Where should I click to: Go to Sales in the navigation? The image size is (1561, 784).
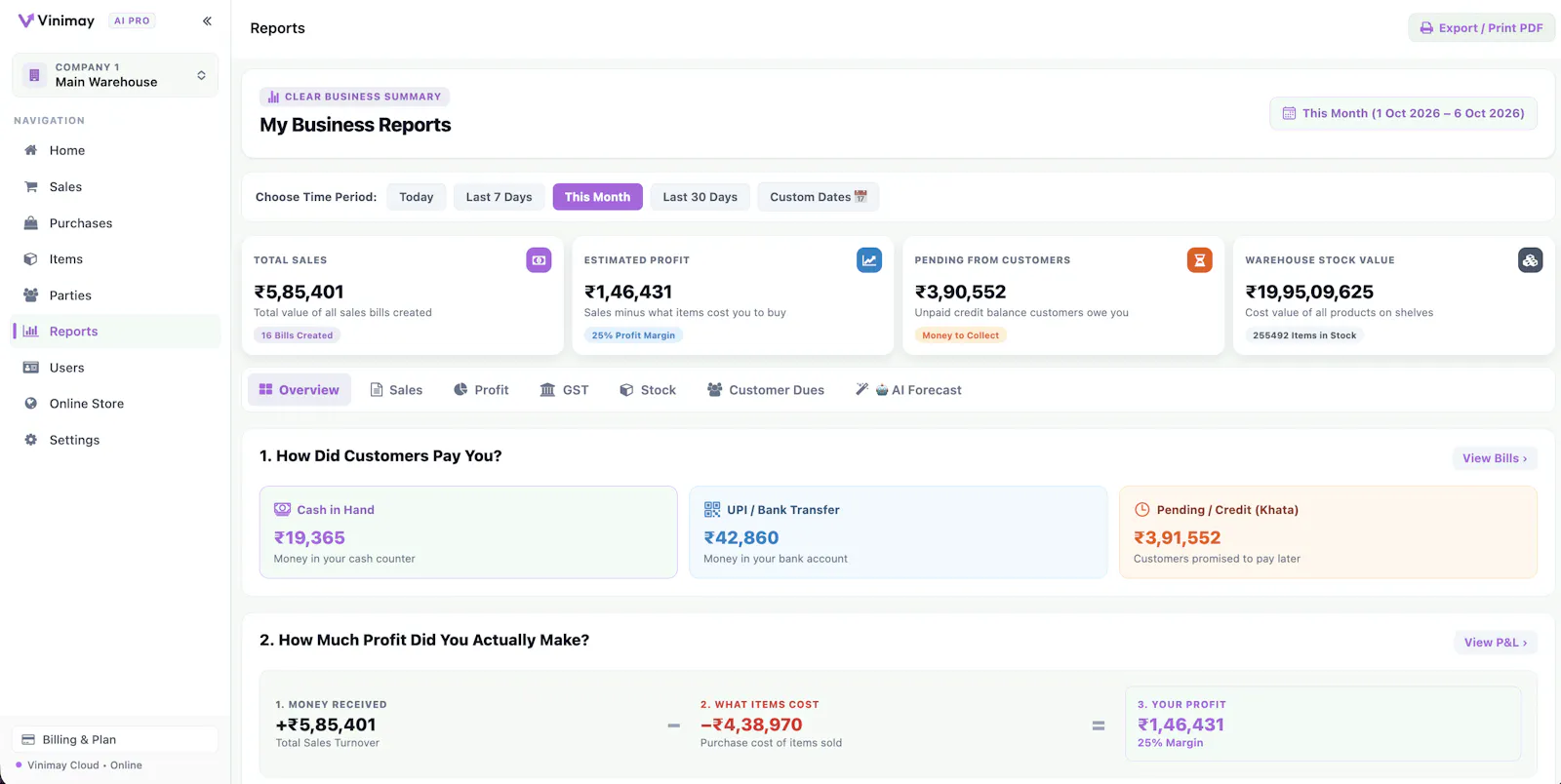tap(115, 186)
